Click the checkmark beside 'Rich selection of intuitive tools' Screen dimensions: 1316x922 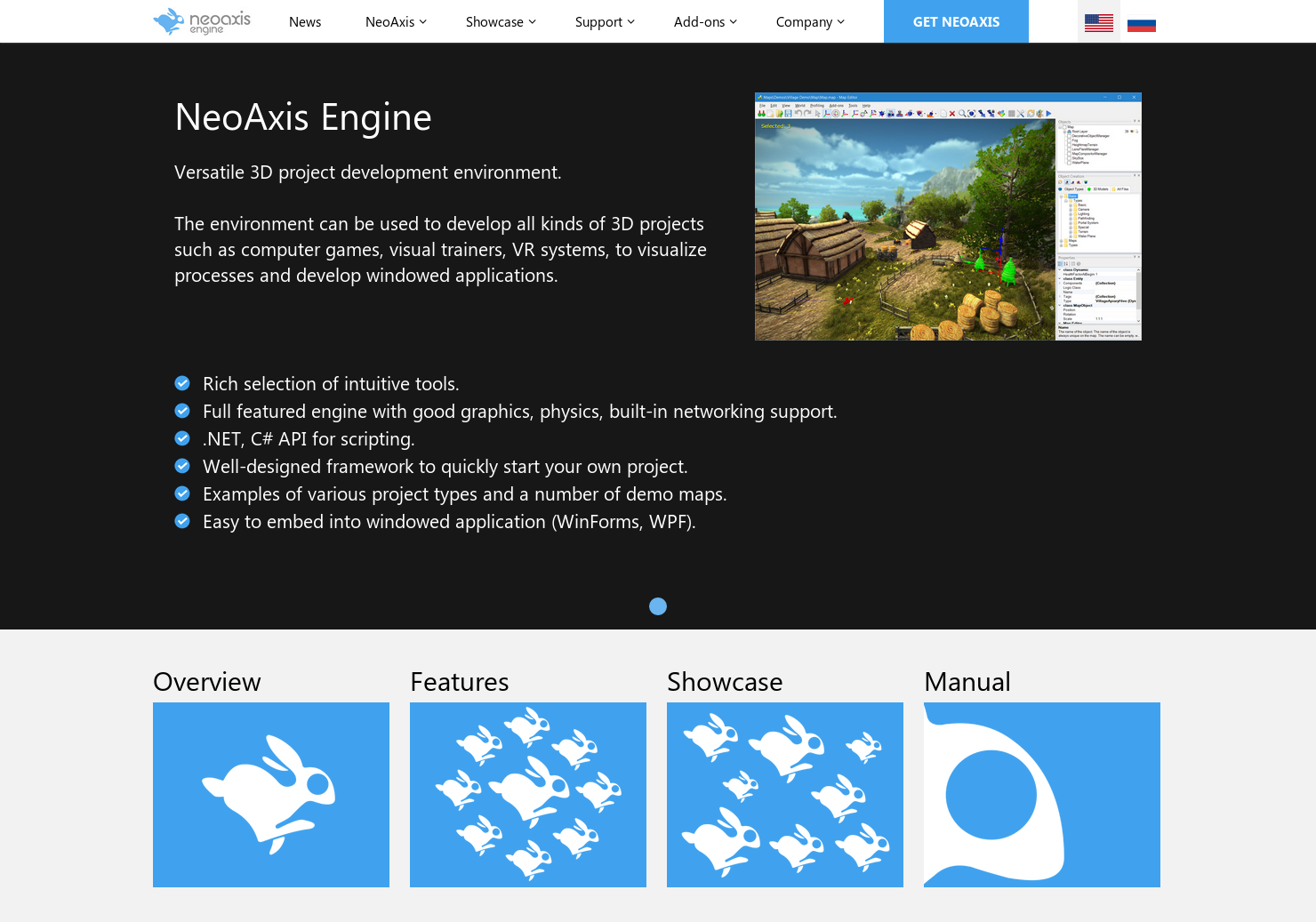coord(182,383)
